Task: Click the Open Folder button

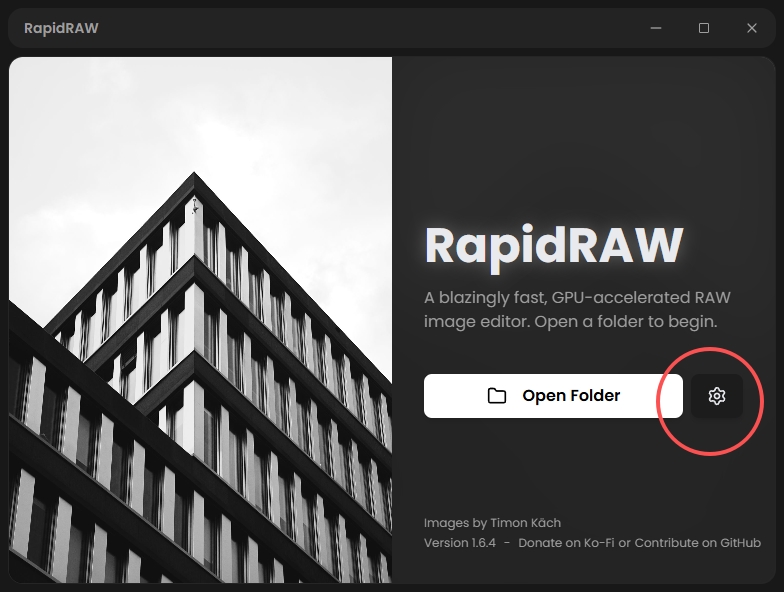Action: 553,396
